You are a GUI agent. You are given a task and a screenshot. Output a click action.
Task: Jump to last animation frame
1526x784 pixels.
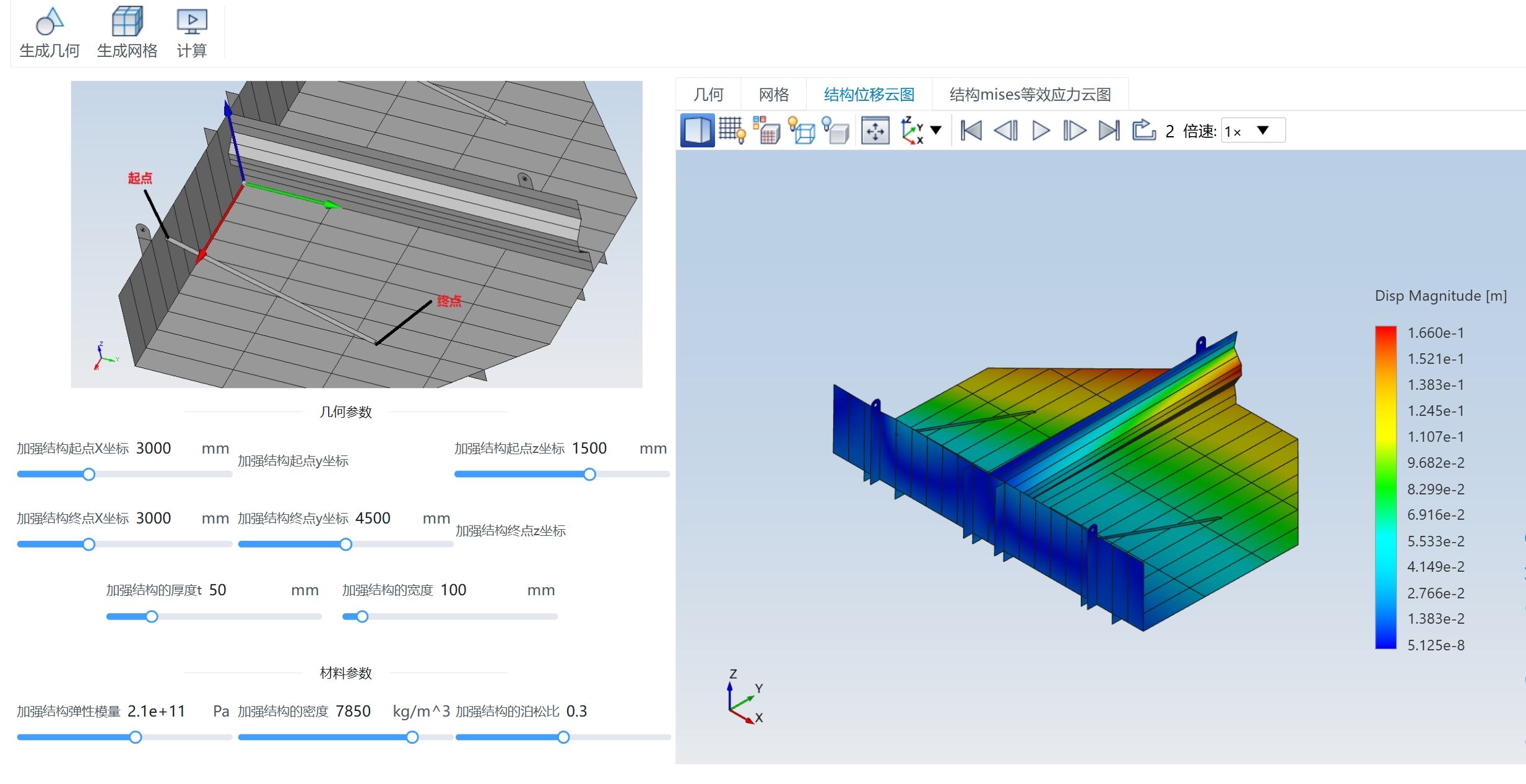point(1109,131)
